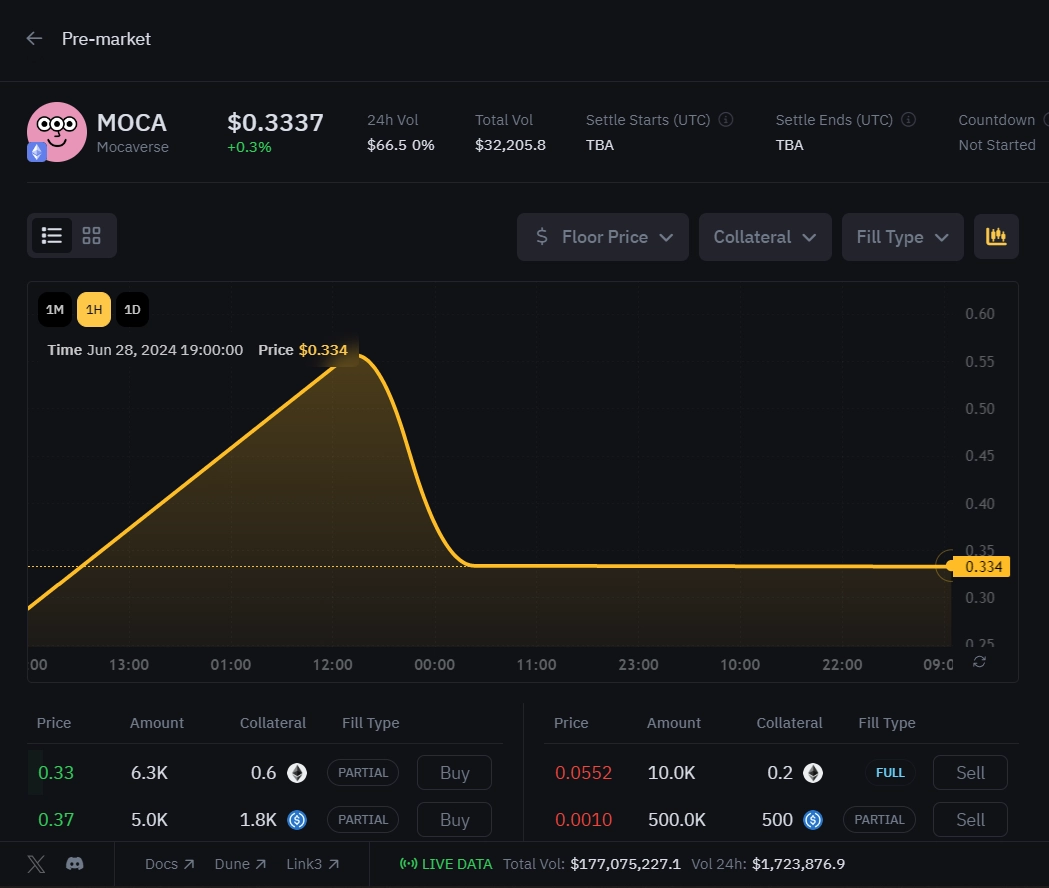Image resolution: width=1049 pixels, height=888 pixels.
Task: Click the back arrow beside Pre-market
Action: 34,38
